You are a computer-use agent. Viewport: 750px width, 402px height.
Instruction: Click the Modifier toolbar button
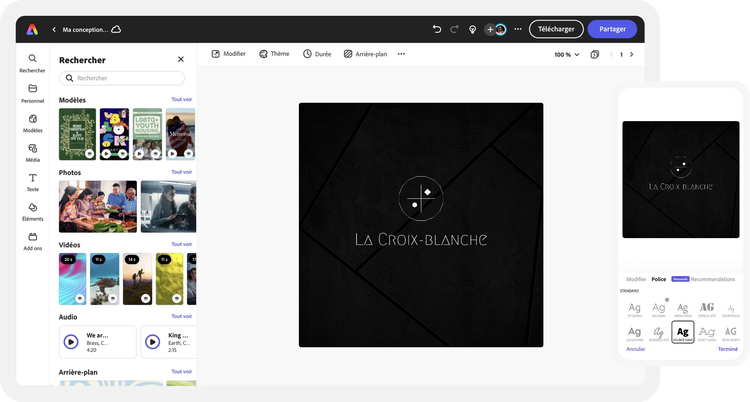(x=229, y=54)
